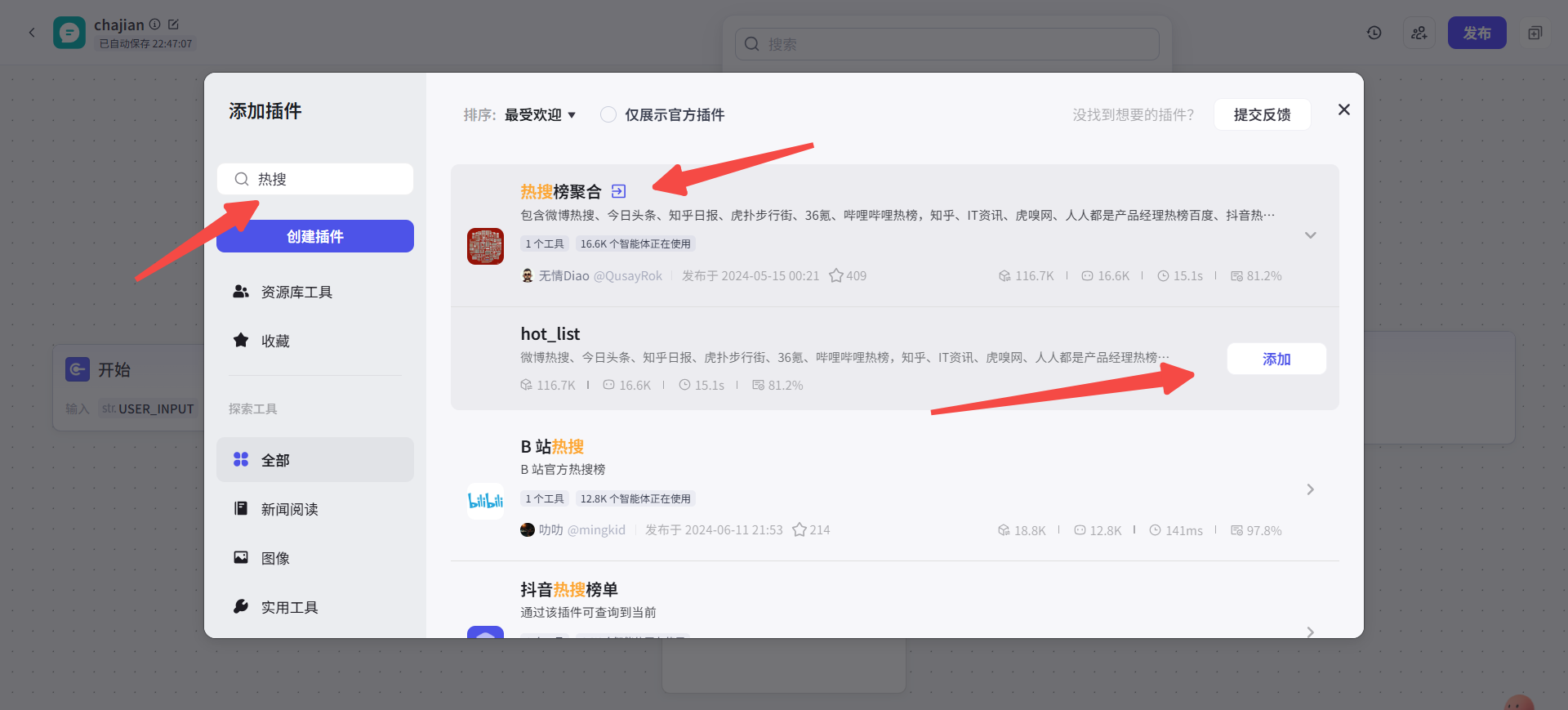Open the version history clock icon
The image size is (1568, 710).
point(1374,33)
